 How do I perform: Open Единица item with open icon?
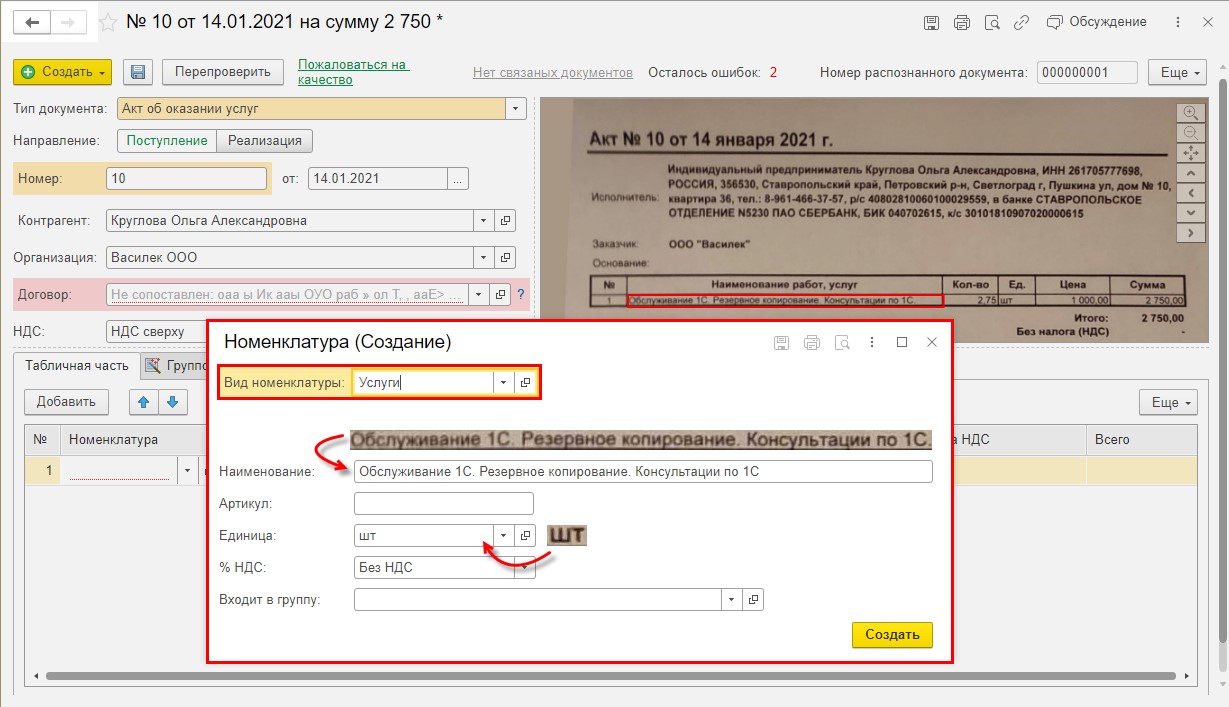pos(525,536)
